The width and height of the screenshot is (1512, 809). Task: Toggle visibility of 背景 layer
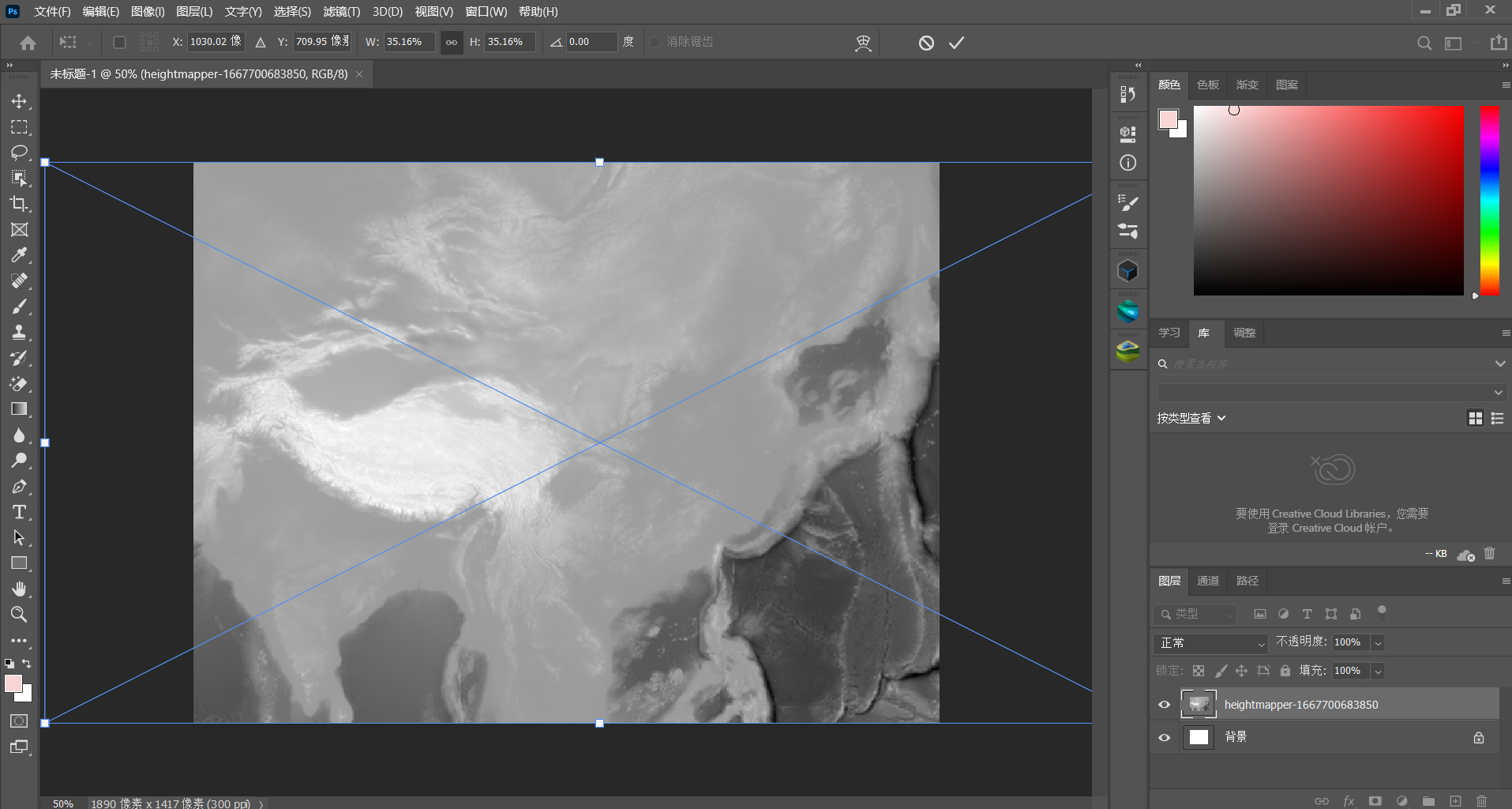(1164, 737)
